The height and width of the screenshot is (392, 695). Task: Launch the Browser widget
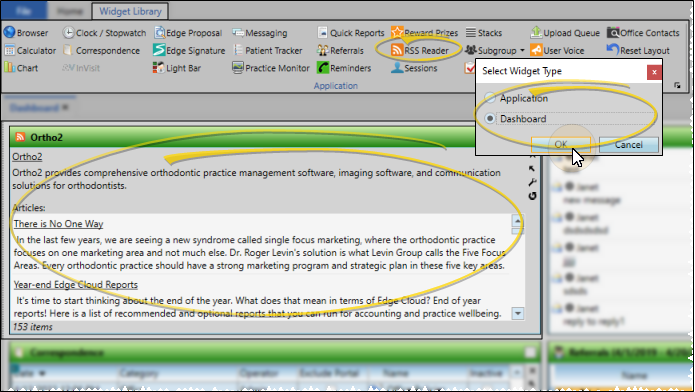point(26,33)
